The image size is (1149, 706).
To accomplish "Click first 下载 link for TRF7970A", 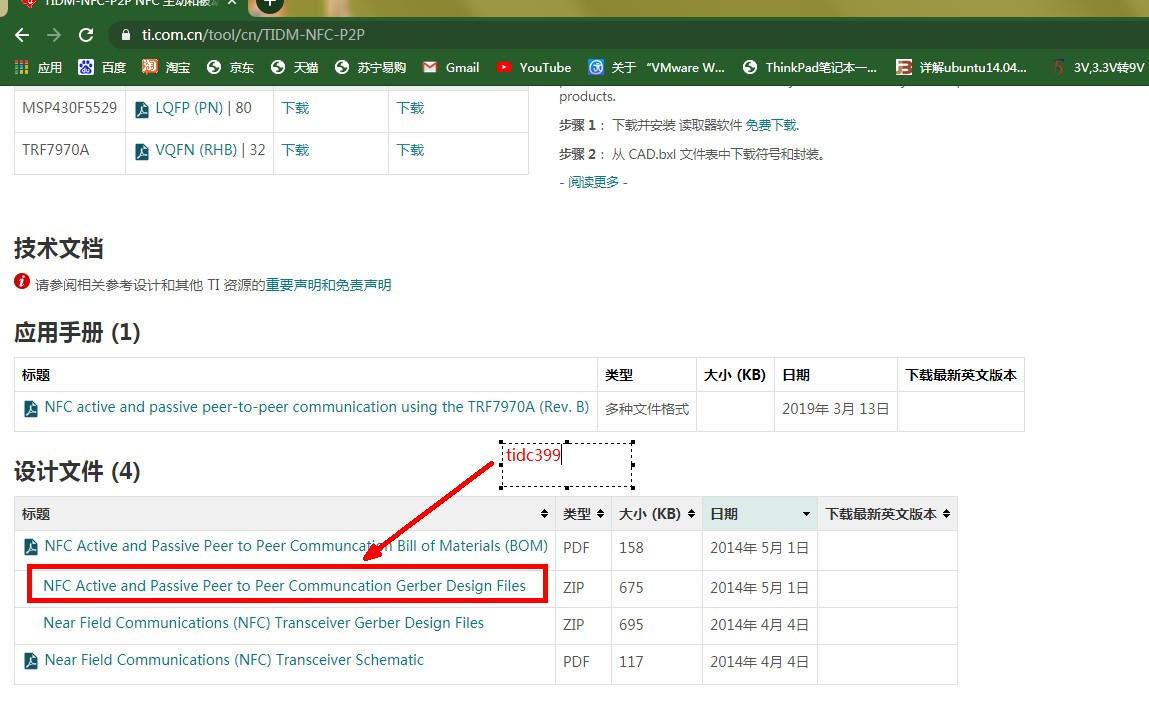I will (295, 150).
